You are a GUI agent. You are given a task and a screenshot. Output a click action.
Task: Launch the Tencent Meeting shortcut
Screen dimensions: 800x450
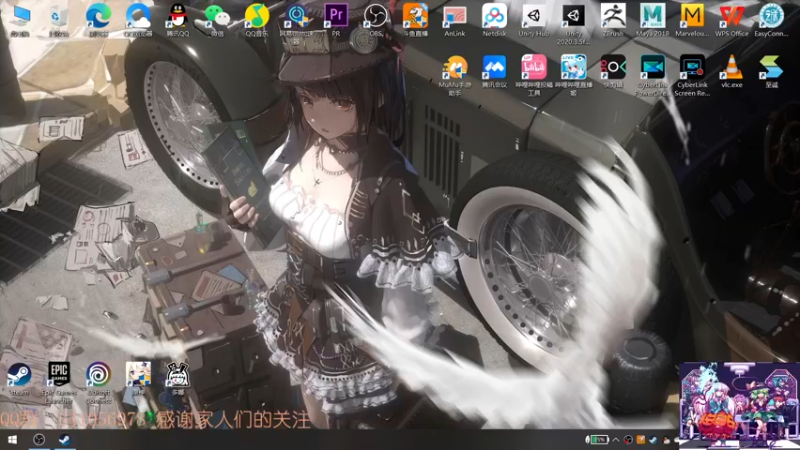point(494,71)
